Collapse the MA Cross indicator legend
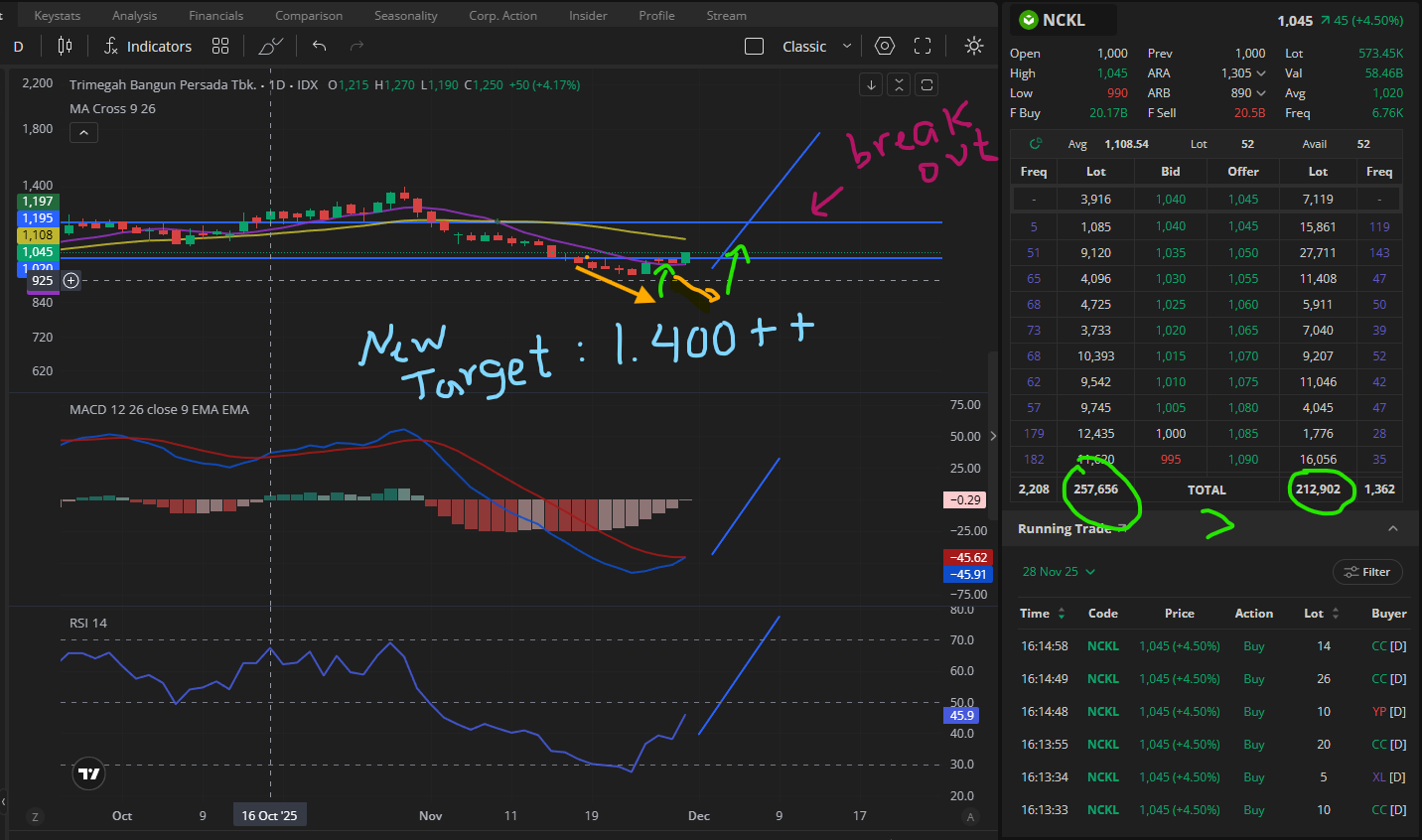1422x840 pixels. coord(83,133)
